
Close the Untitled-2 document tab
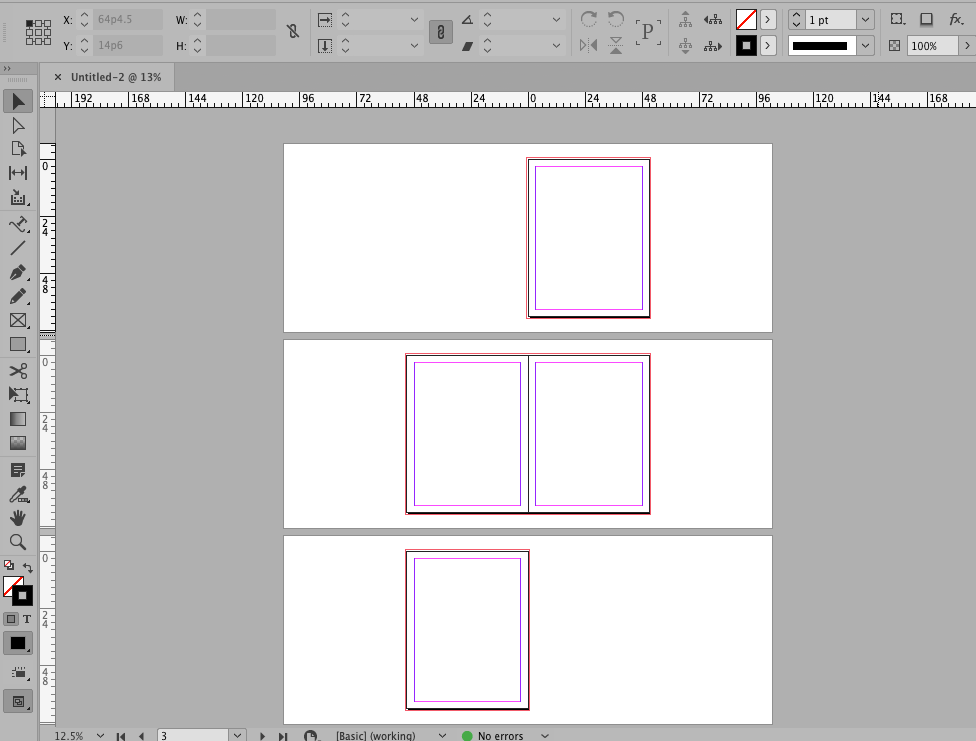pos(58,77)
